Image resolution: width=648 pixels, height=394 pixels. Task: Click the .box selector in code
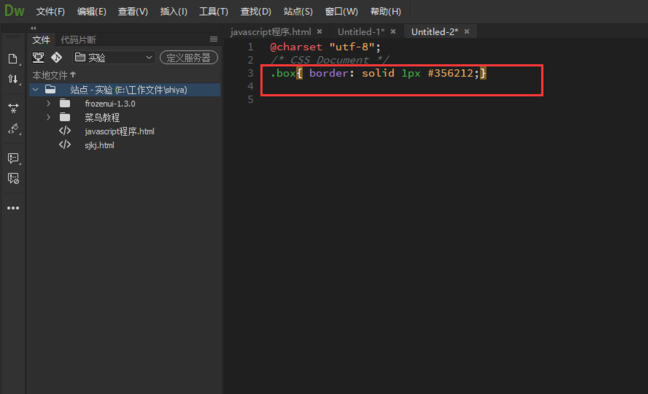tap(284, 73)
